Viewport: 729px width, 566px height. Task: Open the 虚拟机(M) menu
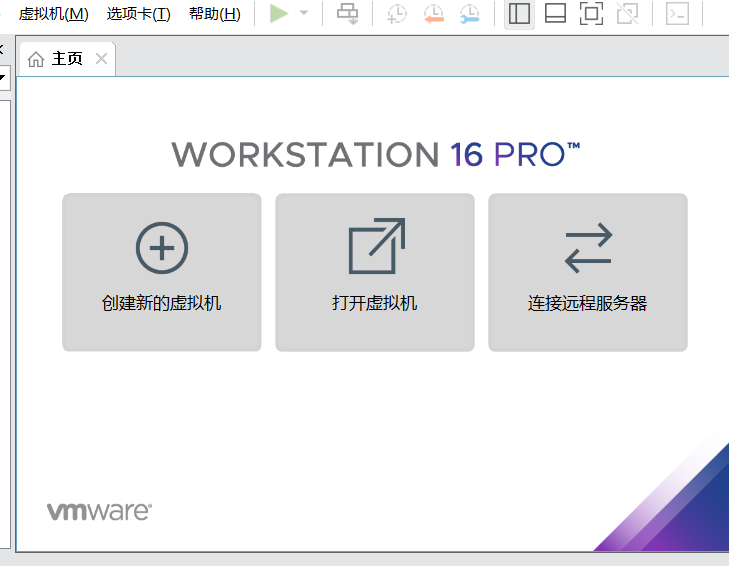[x=53, y=14]
